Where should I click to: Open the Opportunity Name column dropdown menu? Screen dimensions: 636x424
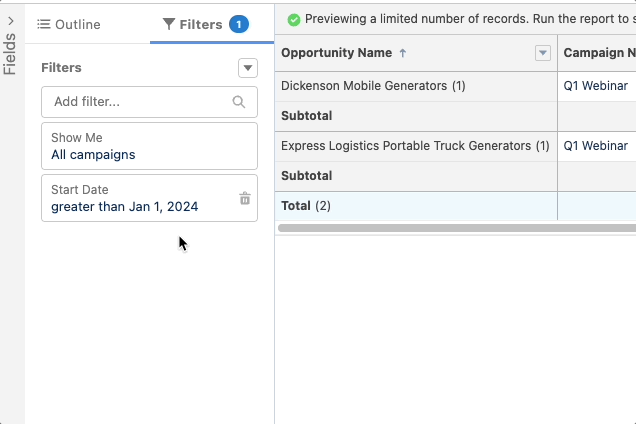[543, 53]
